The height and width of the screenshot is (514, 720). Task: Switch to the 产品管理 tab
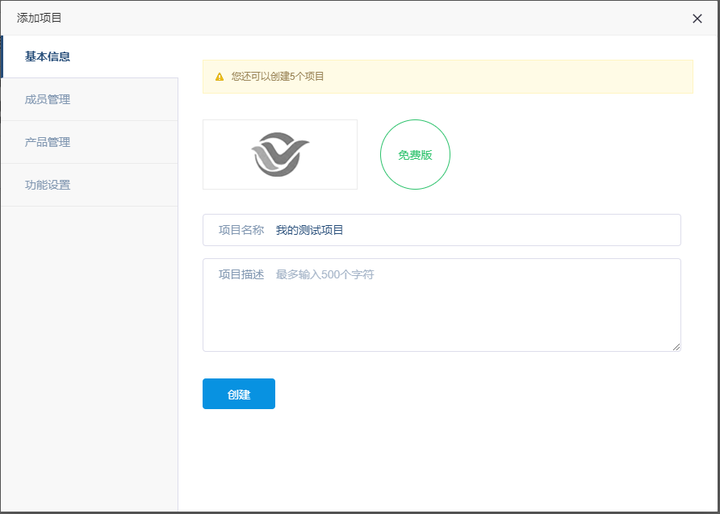pos(90,142)
